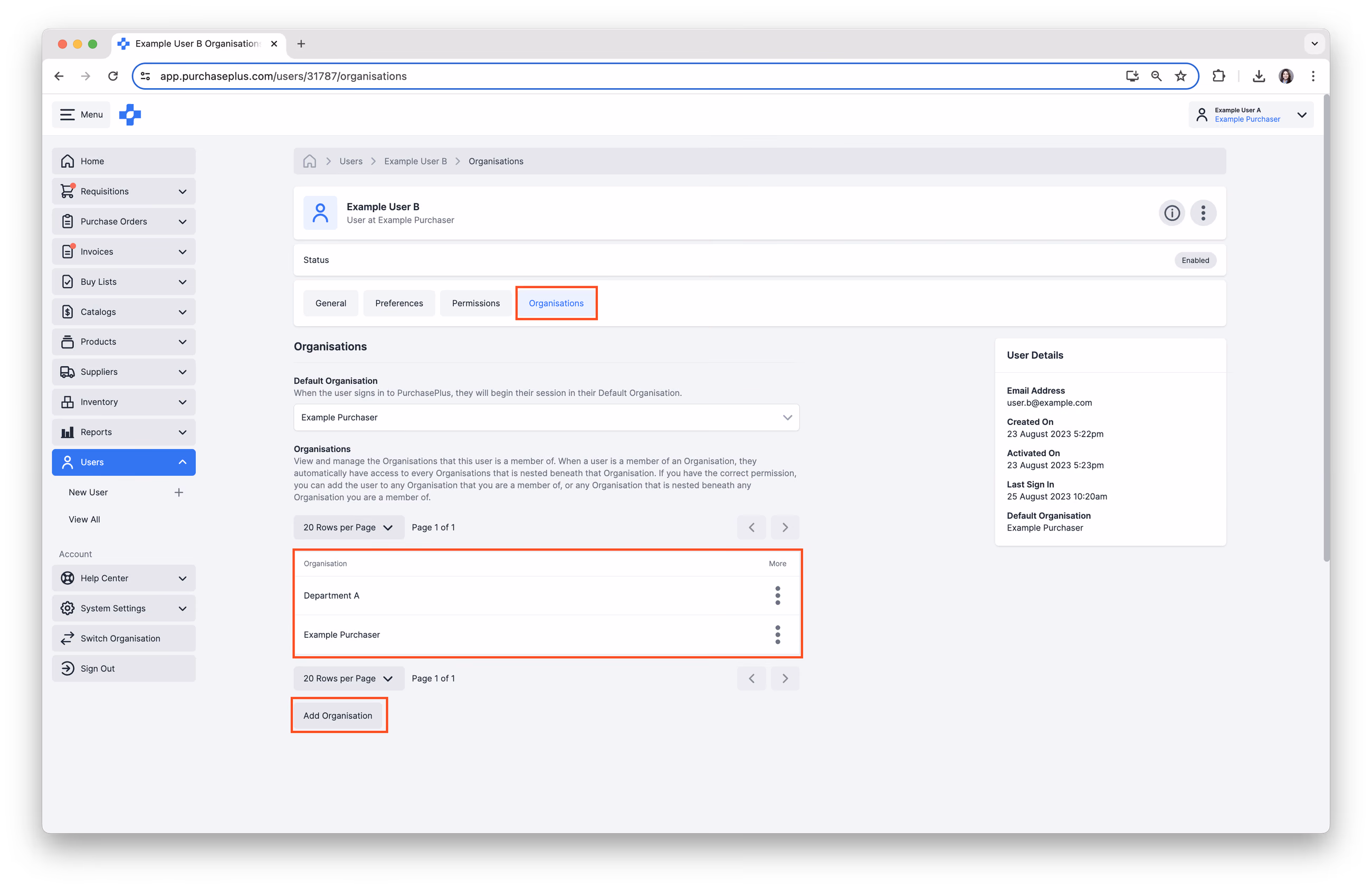This screenshot has height=889, width=1372.
Task: Go to next page above the table
Action: (785, 527)
